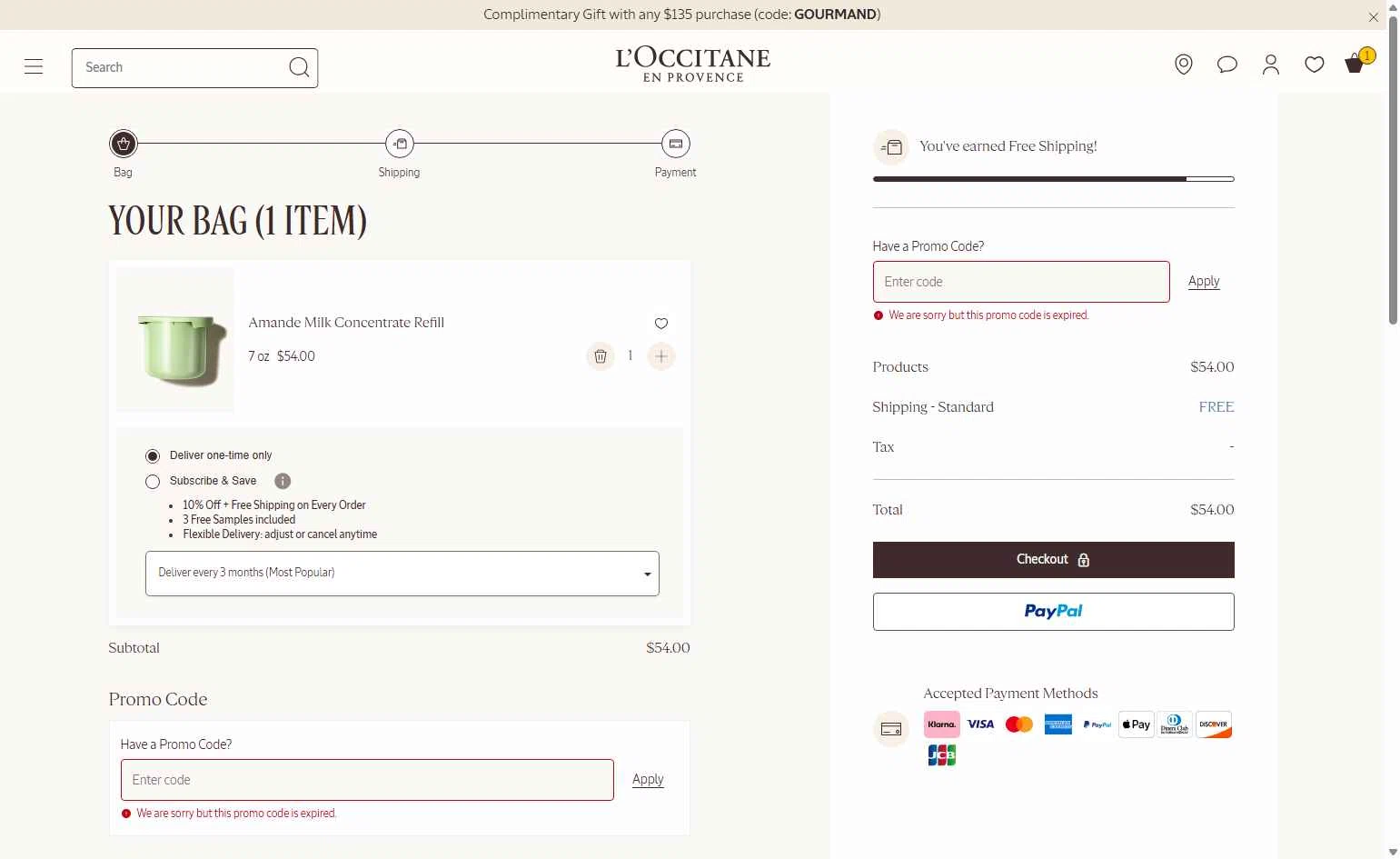Open the store locator pin icon
This screenshot has width=1400, height=859.
[1183, 65]
